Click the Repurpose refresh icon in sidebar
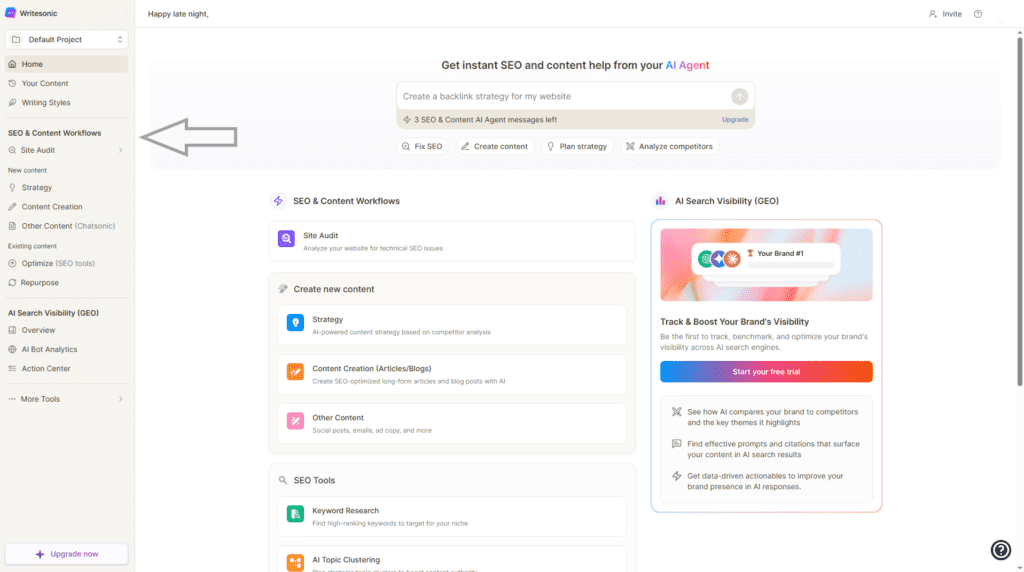This screenshot has height=572, width=1024. [12, 283]
